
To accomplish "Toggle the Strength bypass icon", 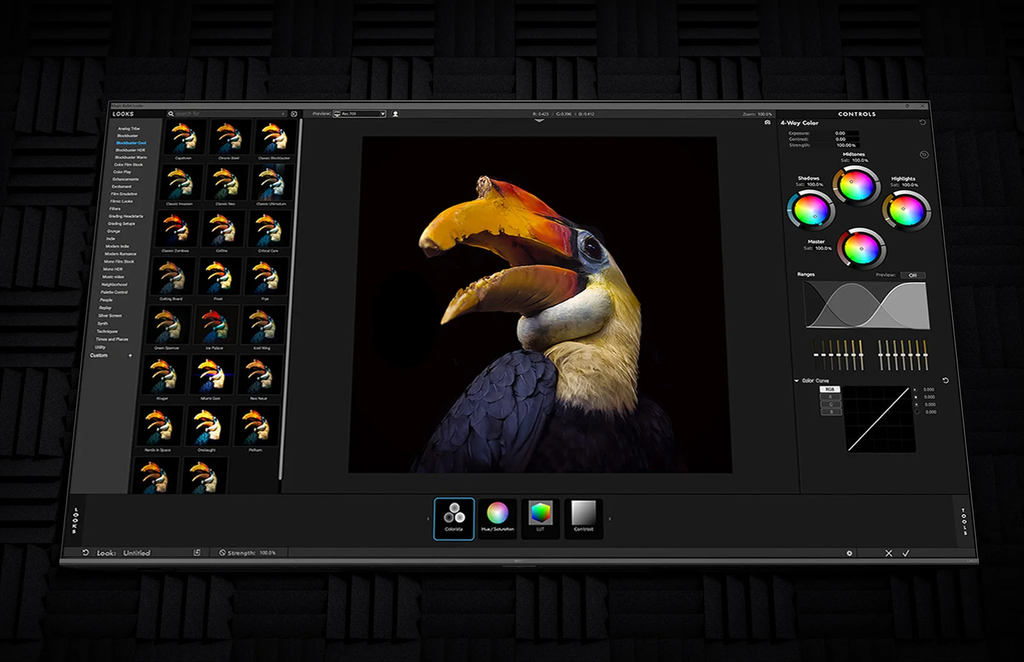I will [222, 552].
